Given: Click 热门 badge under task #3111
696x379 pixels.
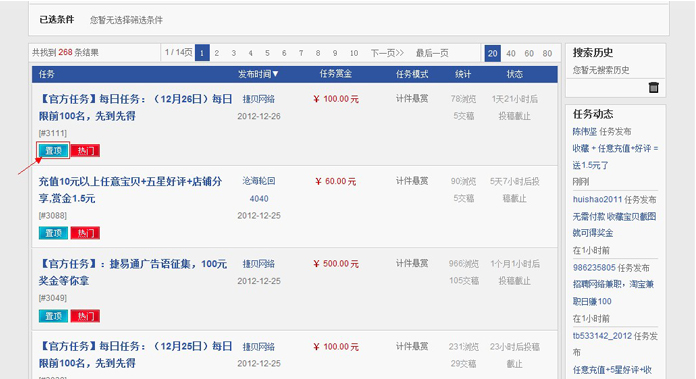Looking at the screenshot, I should 85,150.
